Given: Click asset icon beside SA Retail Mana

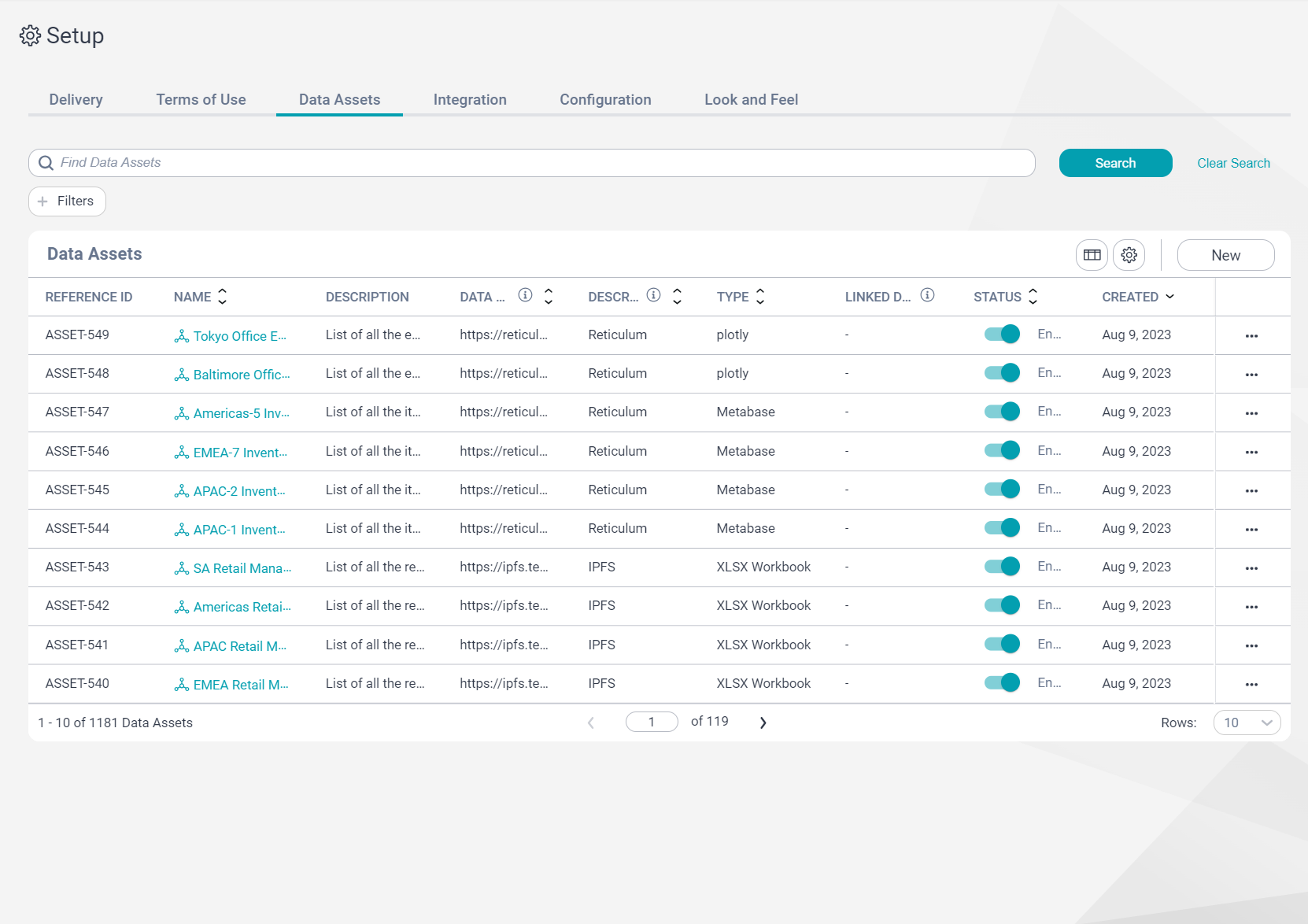Looking at the screenshot, I should pyautogui.click(x=181, y=568).
